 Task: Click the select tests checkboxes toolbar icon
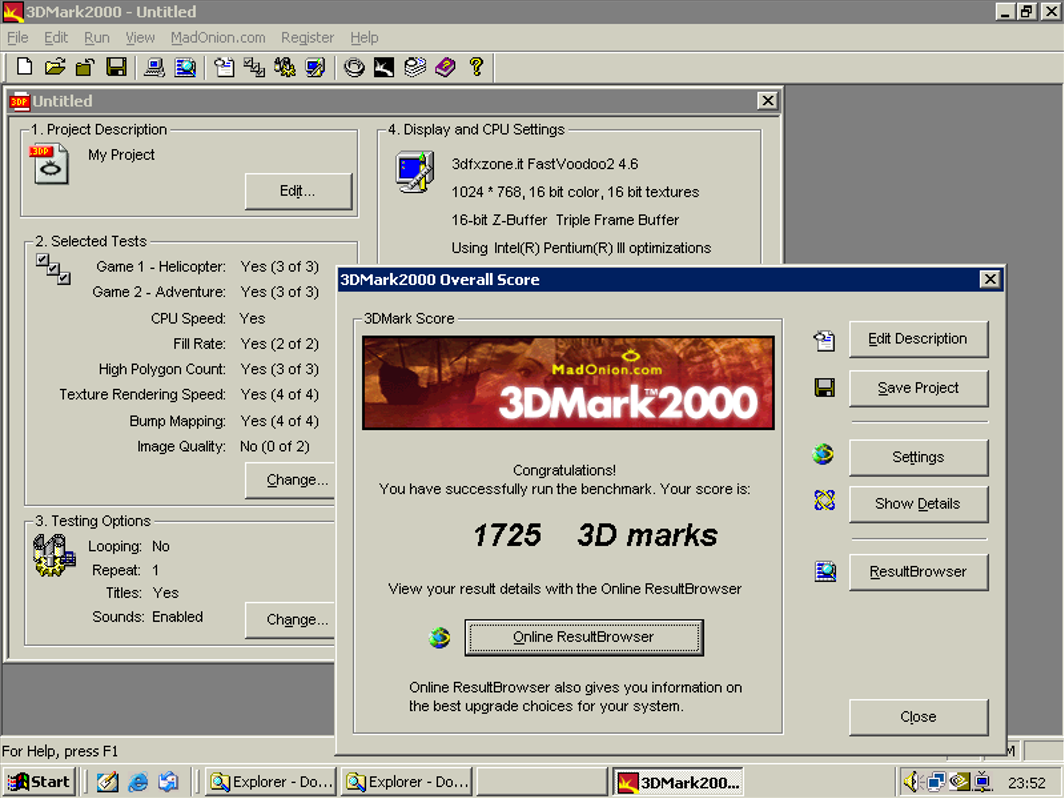click(x=254, y=66)
